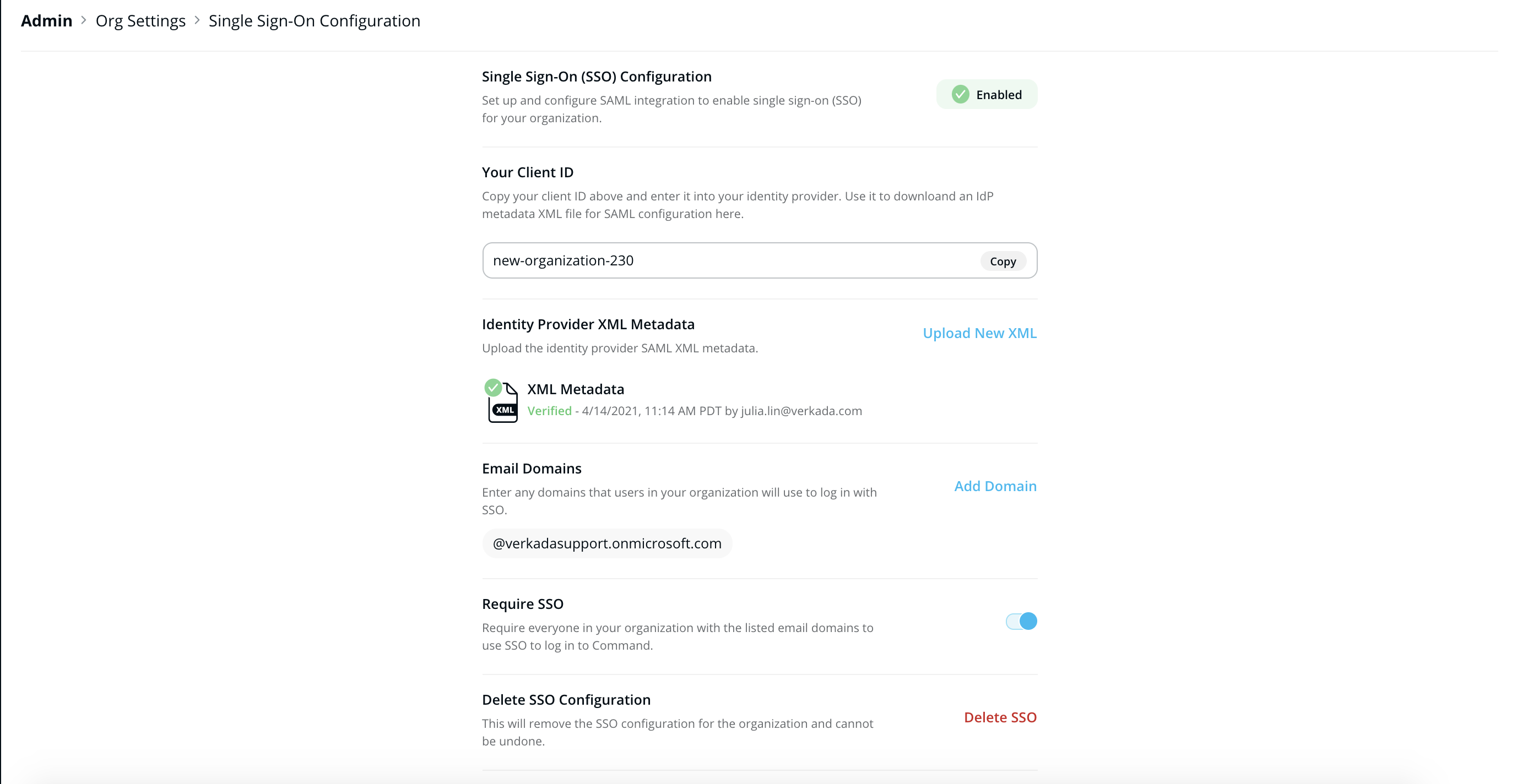Click the Require SSO heading
The height and width of the screenshot is (784, 1517).
[522, 603]
